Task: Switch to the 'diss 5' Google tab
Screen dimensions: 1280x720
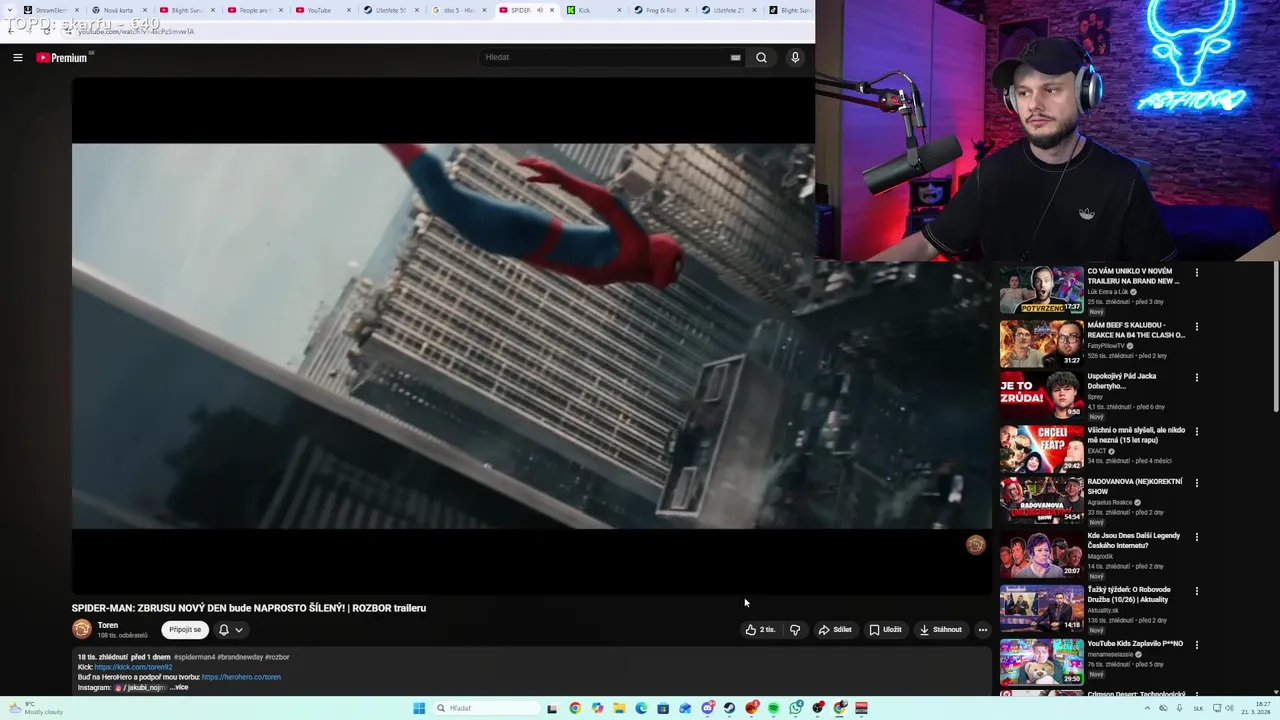Action: coord(460,10)
